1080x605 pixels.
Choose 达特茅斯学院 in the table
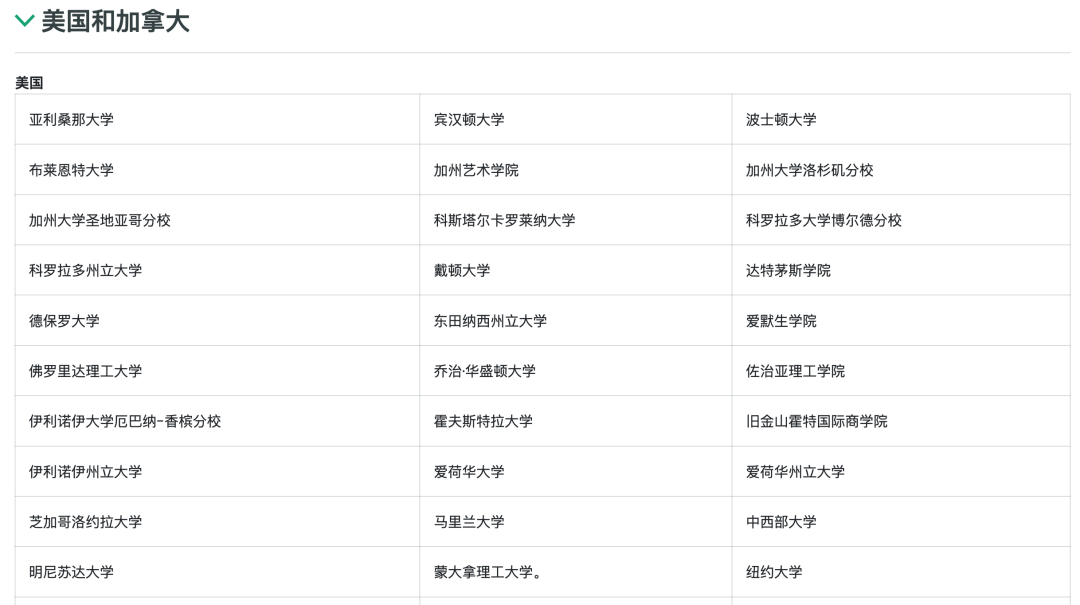point(788,270)
